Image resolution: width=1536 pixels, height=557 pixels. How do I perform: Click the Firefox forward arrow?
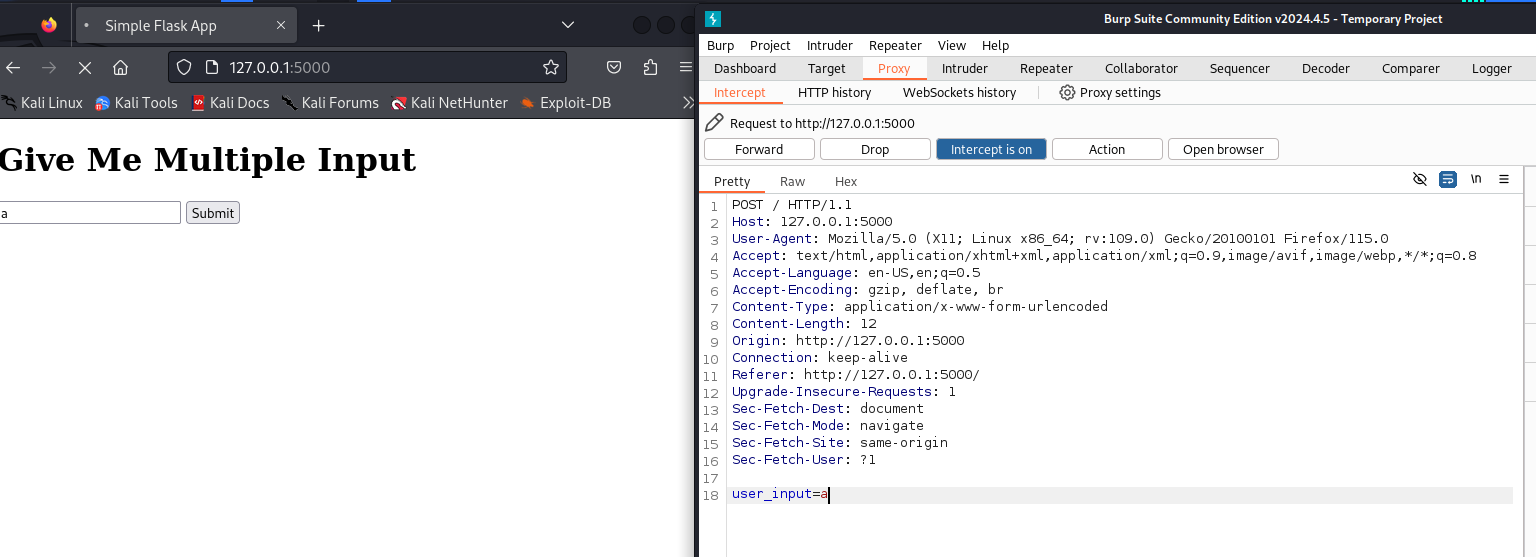(49, 67)
